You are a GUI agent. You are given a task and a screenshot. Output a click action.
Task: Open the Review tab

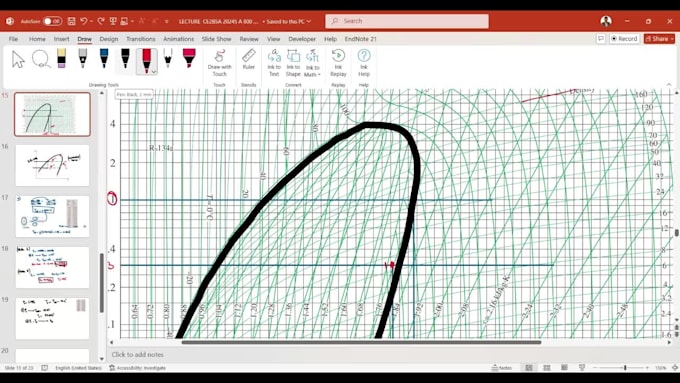pyautogui.click(x=249, y=39)
